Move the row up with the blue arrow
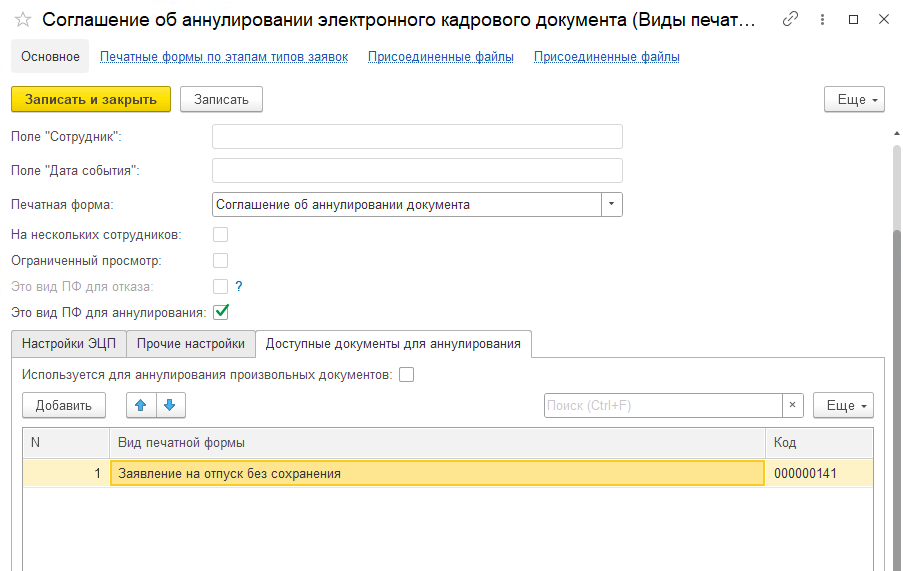903x571 pixels. (141, 405)
